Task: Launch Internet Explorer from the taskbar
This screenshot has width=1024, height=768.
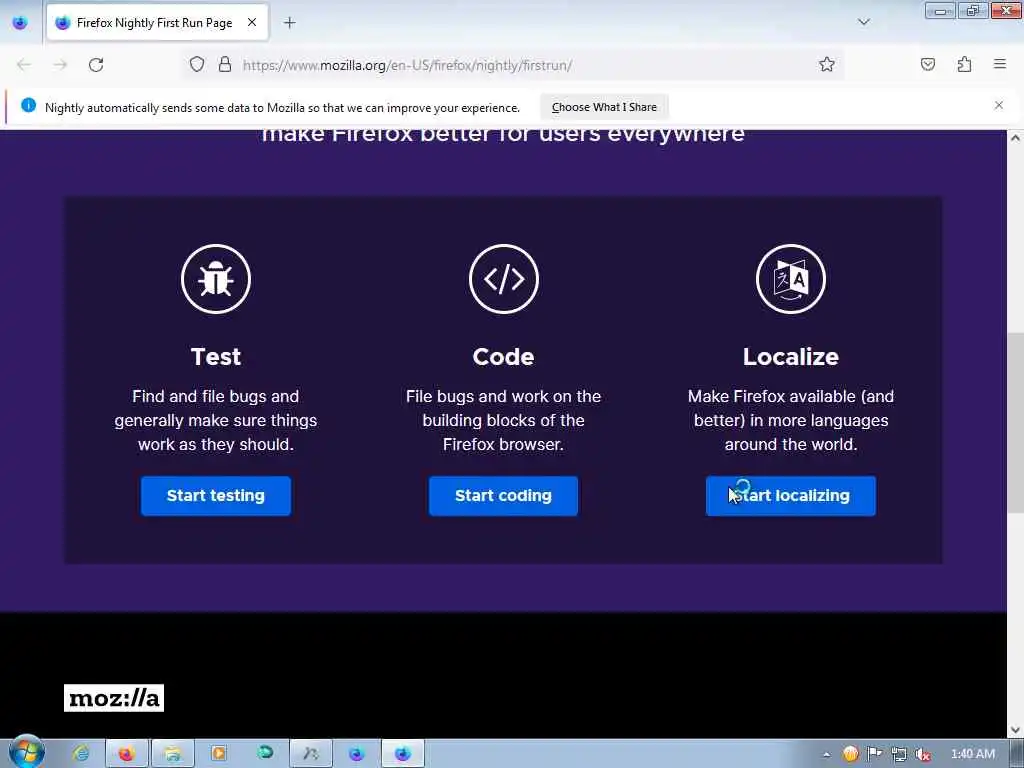Action: pyautogui.click(x=81, y=754)
